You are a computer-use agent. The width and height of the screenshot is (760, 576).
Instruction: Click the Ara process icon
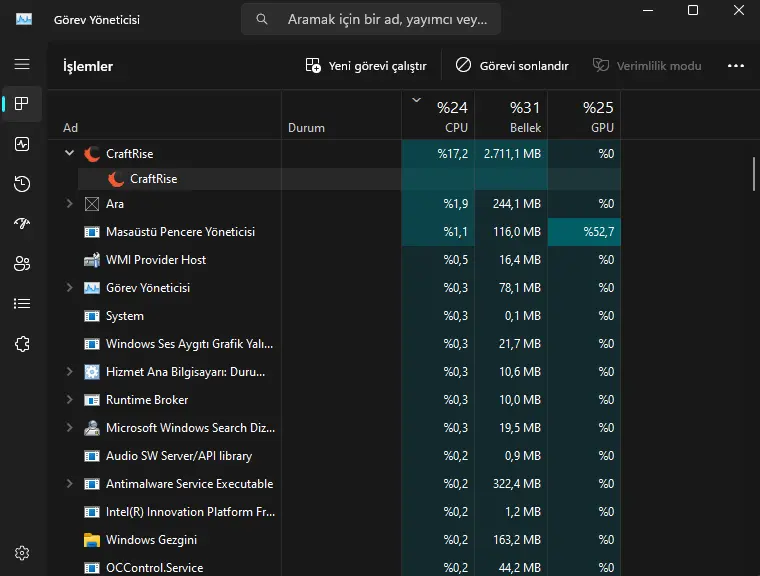pyautogui.click(x=92, y=204)
